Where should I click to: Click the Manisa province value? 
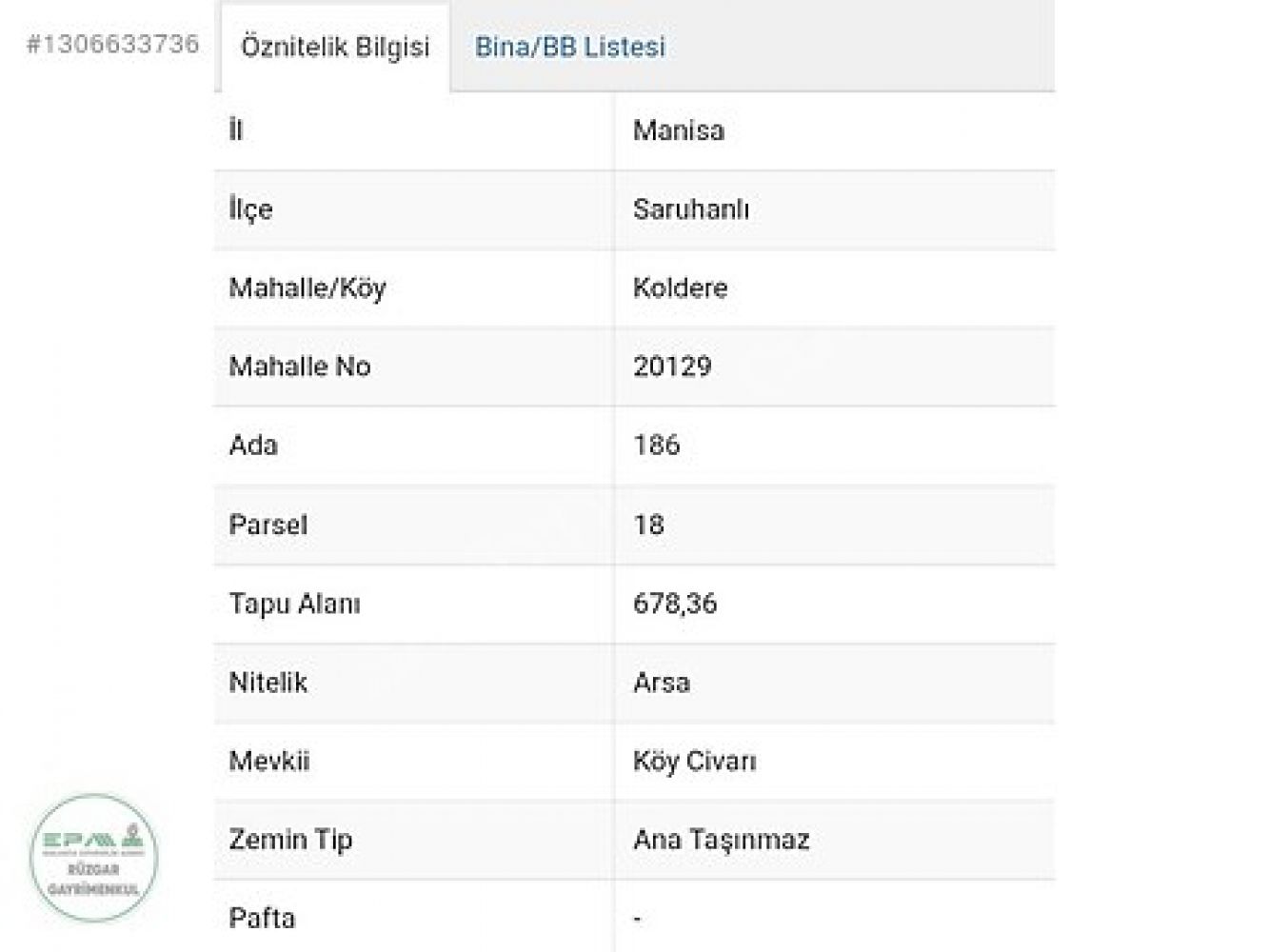[678, 130]
